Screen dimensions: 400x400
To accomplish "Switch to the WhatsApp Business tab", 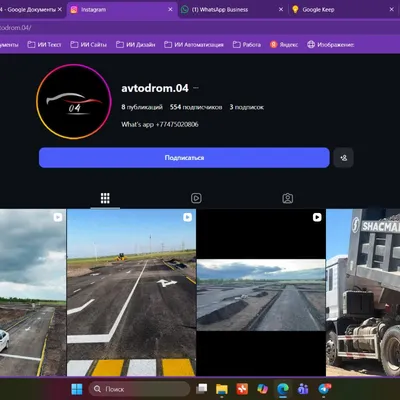I will coord(233,10).
